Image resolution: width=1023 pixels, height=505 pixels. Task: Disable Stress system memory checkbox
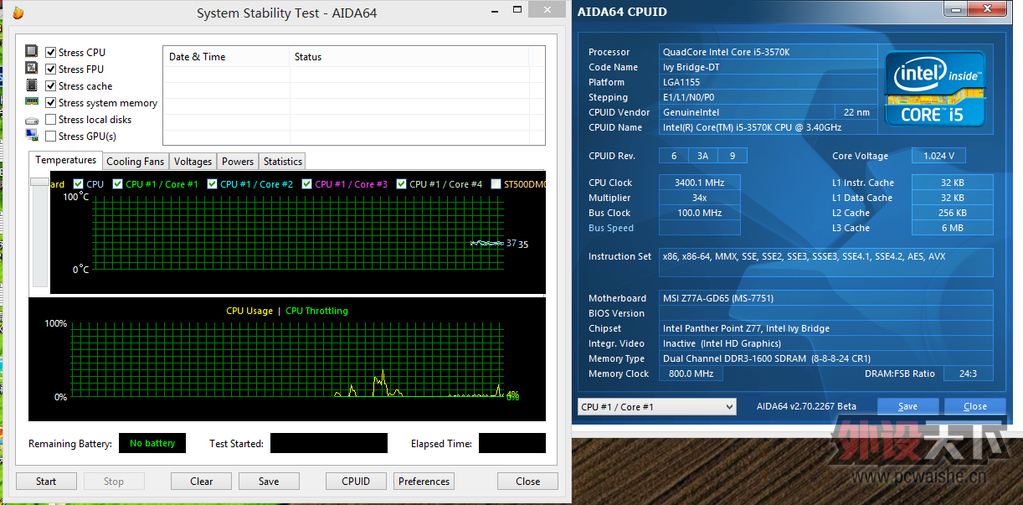[x=50, y=102]
